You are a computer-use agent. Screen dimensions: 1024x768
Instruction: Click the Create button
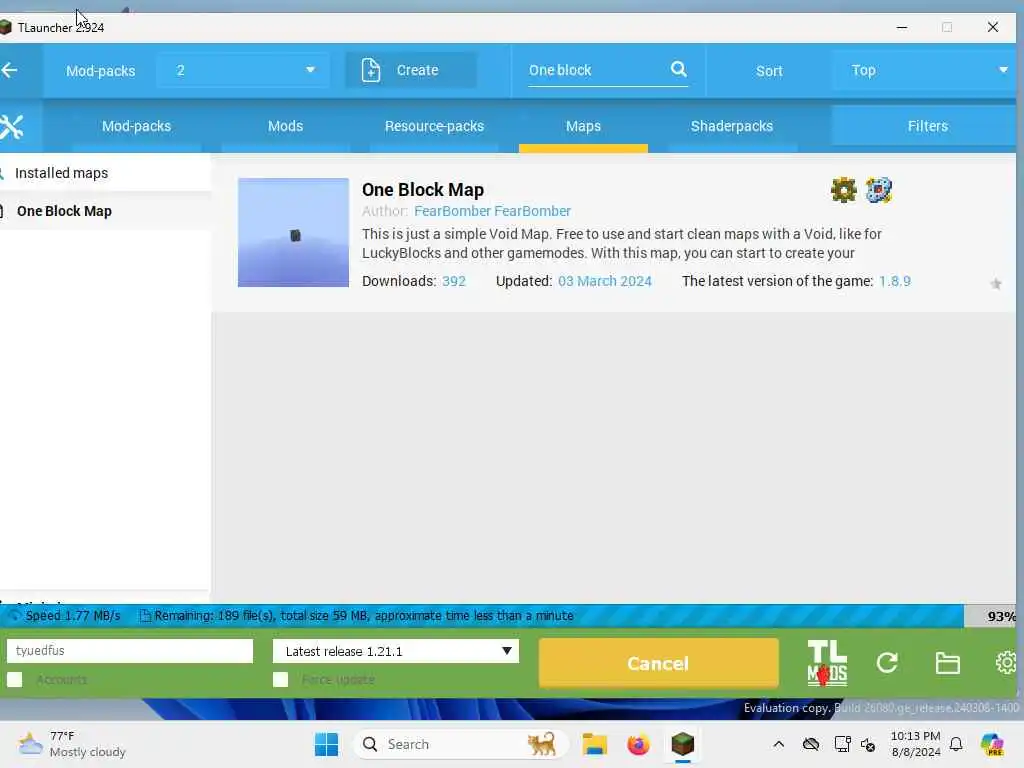(411, 70)
